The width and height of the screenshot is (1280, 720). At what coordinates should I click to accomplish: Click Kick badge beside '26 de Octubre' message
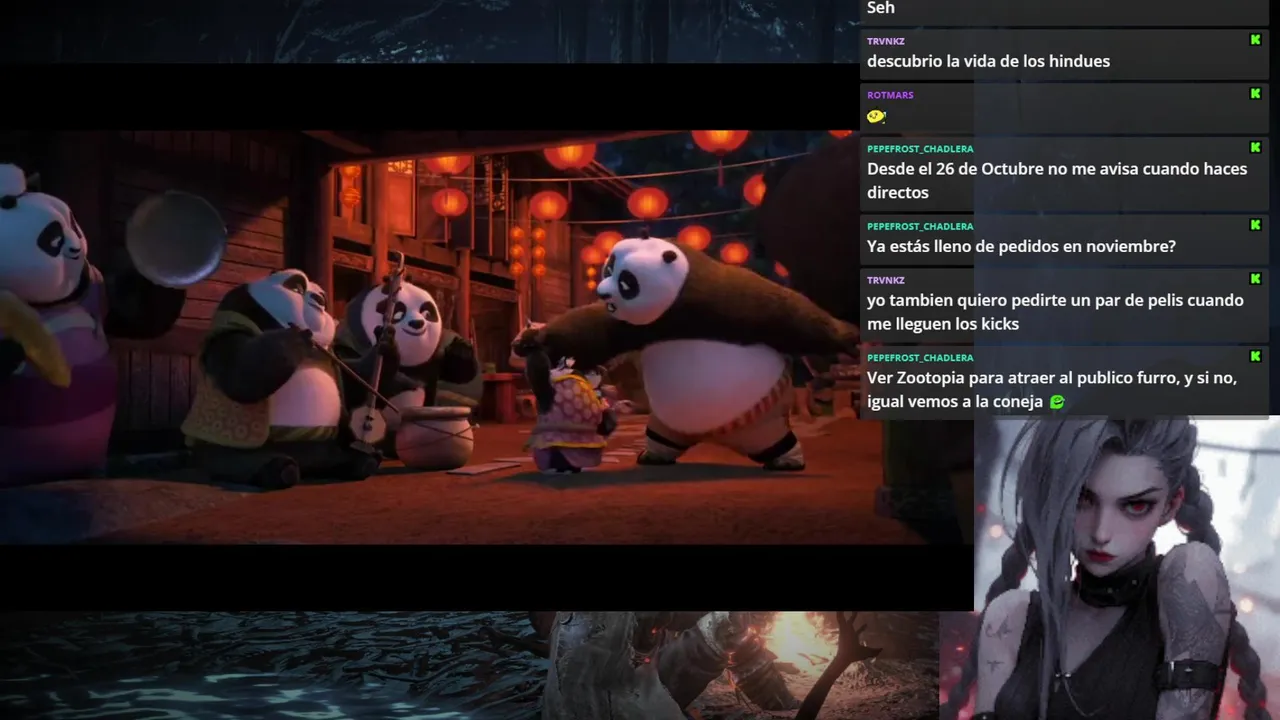(x=1255, y=147)
